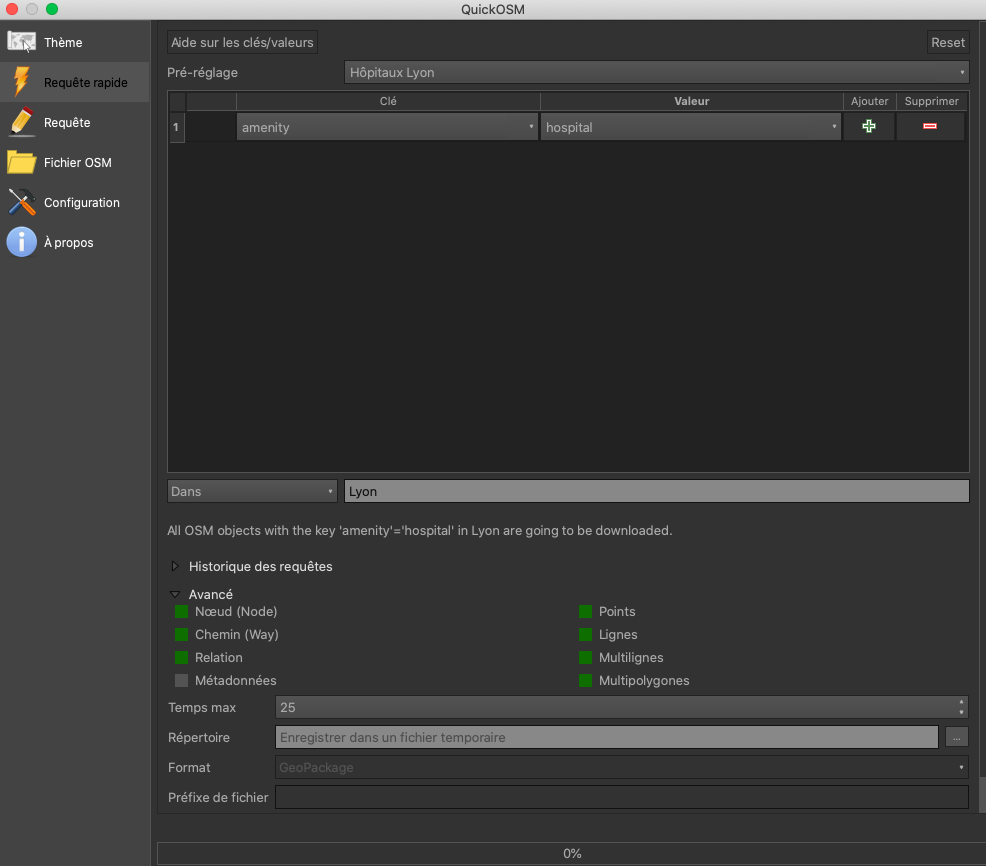Expand Historique des requêtes section
This screenshot has height=866, width=986.
pos(176,566)
